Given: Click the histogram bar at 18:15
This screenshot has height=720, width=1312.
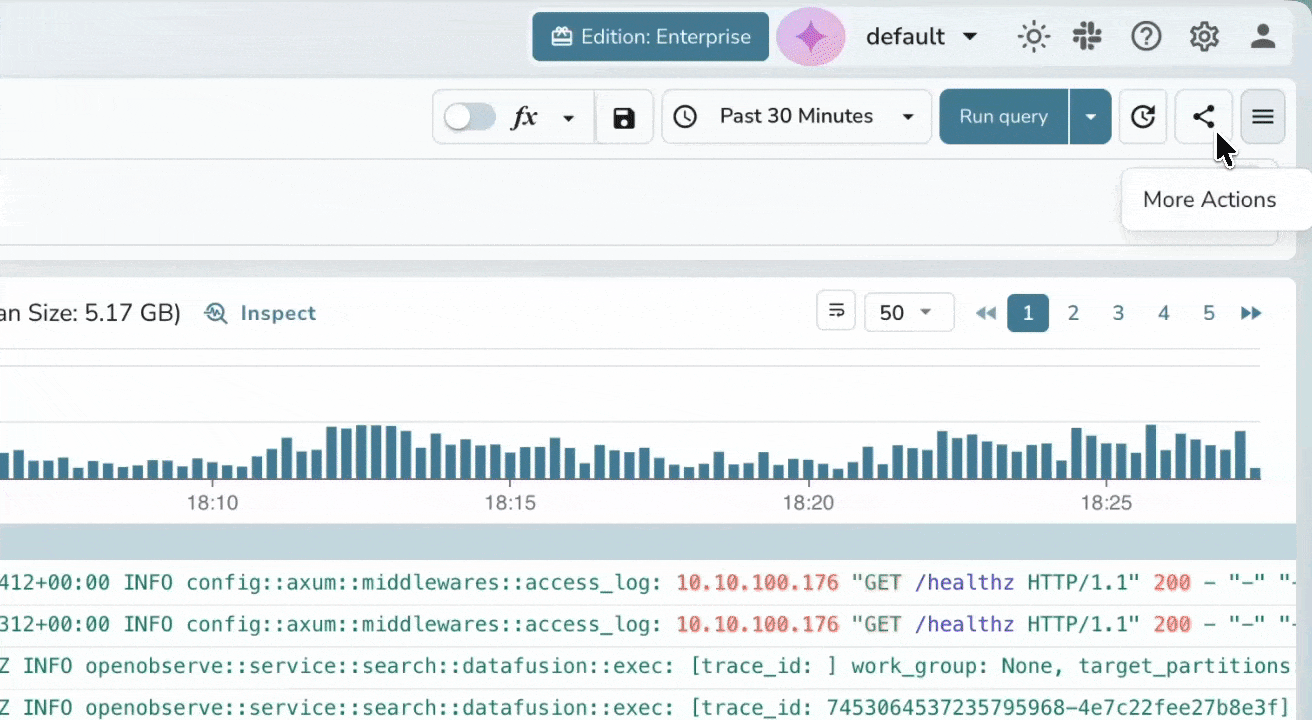Looking at the screenshot, I should pos(511,465).
